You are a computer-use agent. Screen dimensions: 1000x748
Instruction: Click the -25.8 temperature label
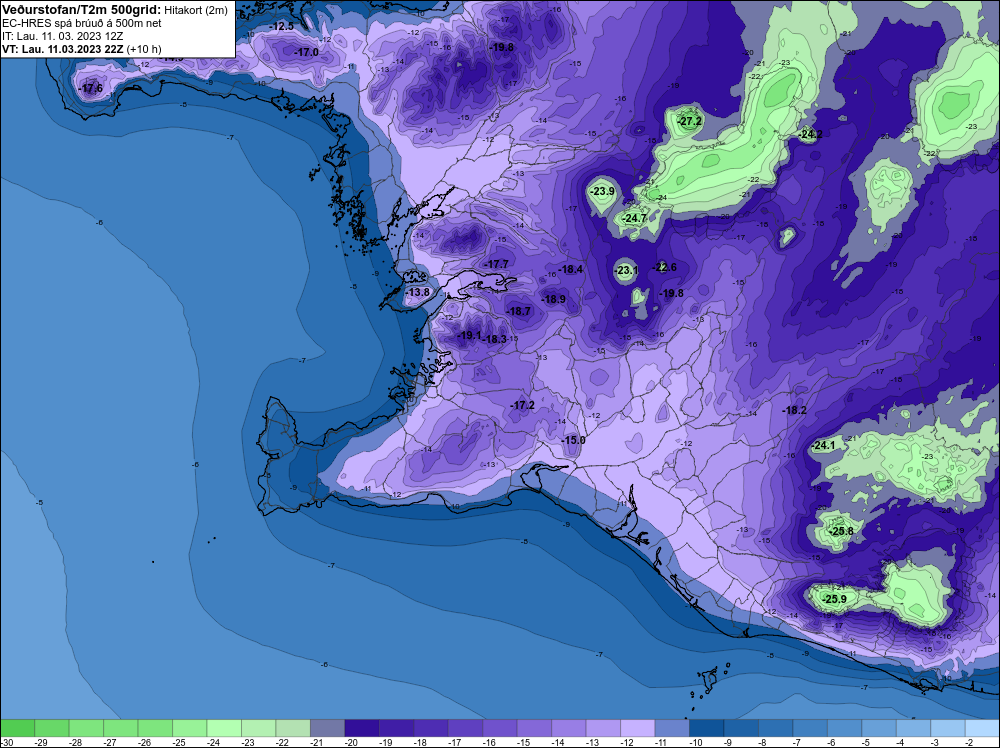[841, 531]
